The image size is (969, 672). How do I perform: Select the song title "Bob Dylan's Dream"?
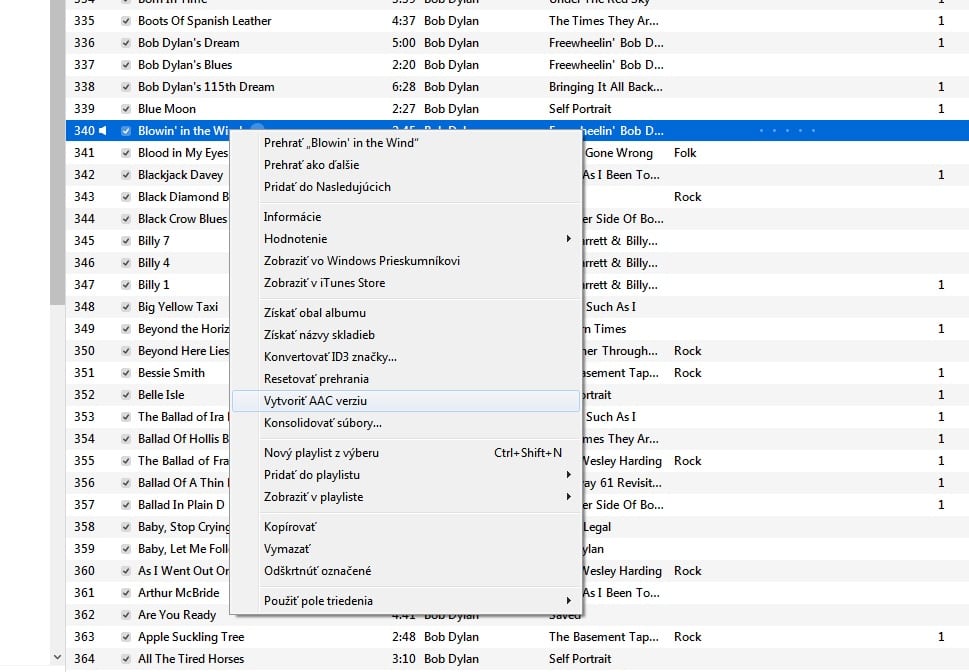[188, 43]
